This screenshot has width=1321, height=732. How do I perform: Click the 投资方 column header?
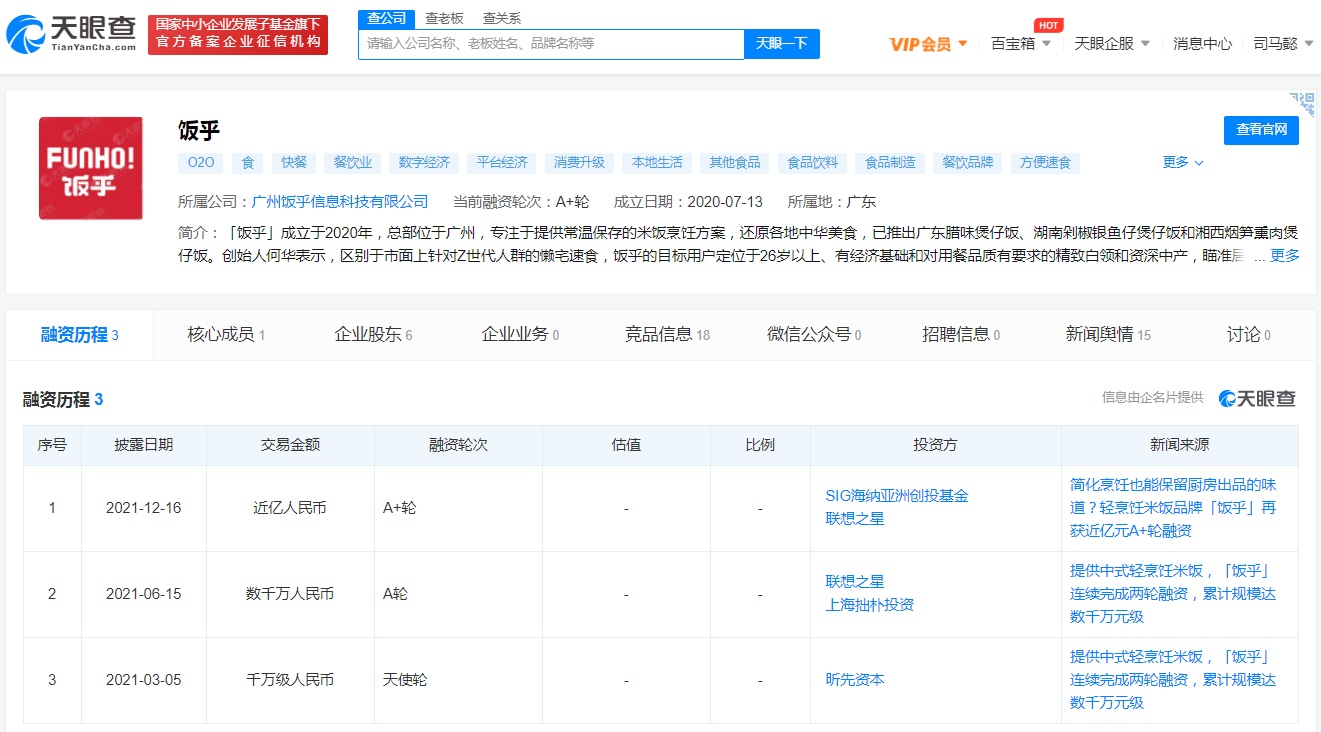[x=935, y=445]
